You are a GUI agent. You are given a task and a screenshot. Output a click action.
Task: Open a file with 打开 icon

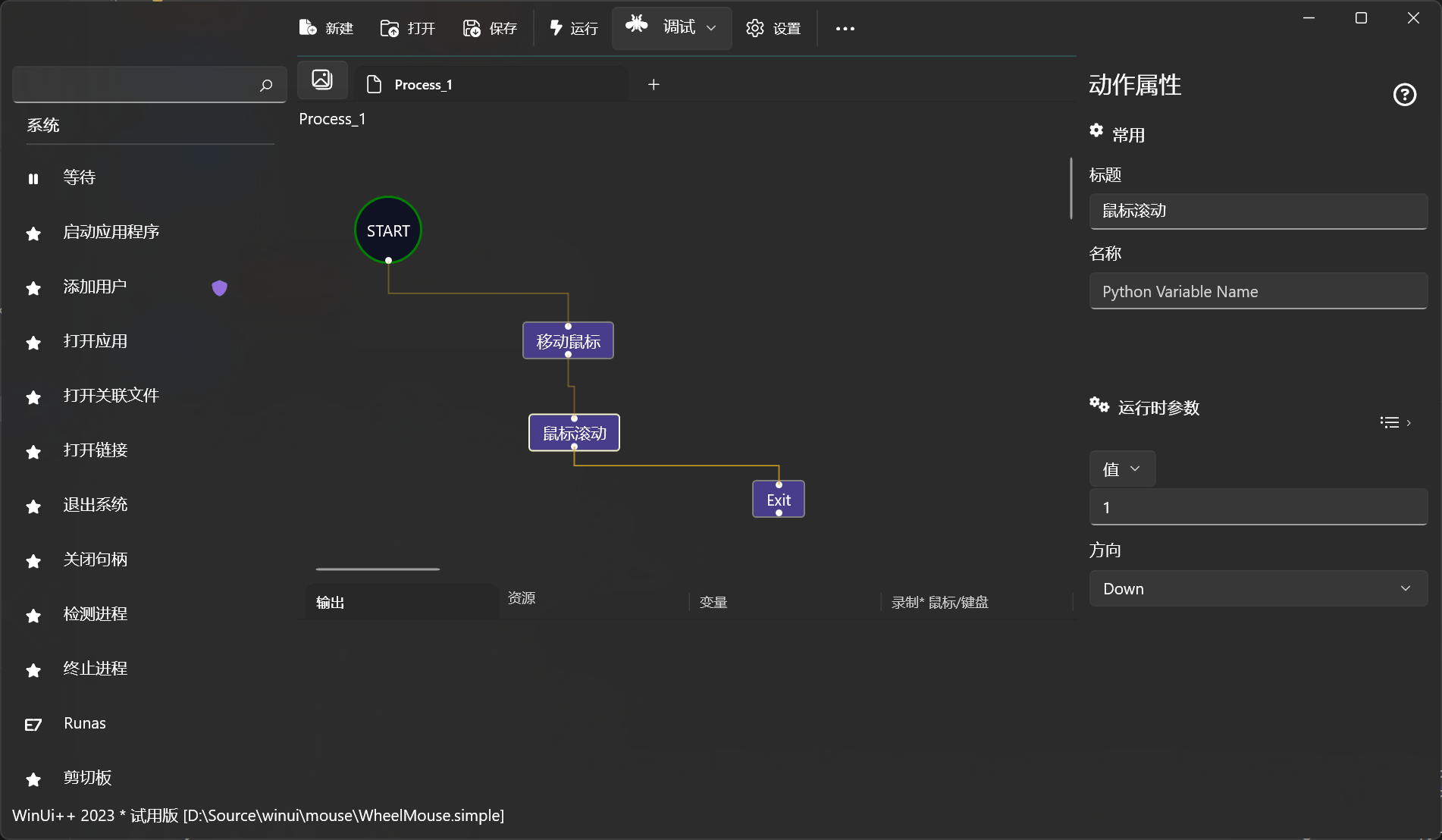[390, 28]
